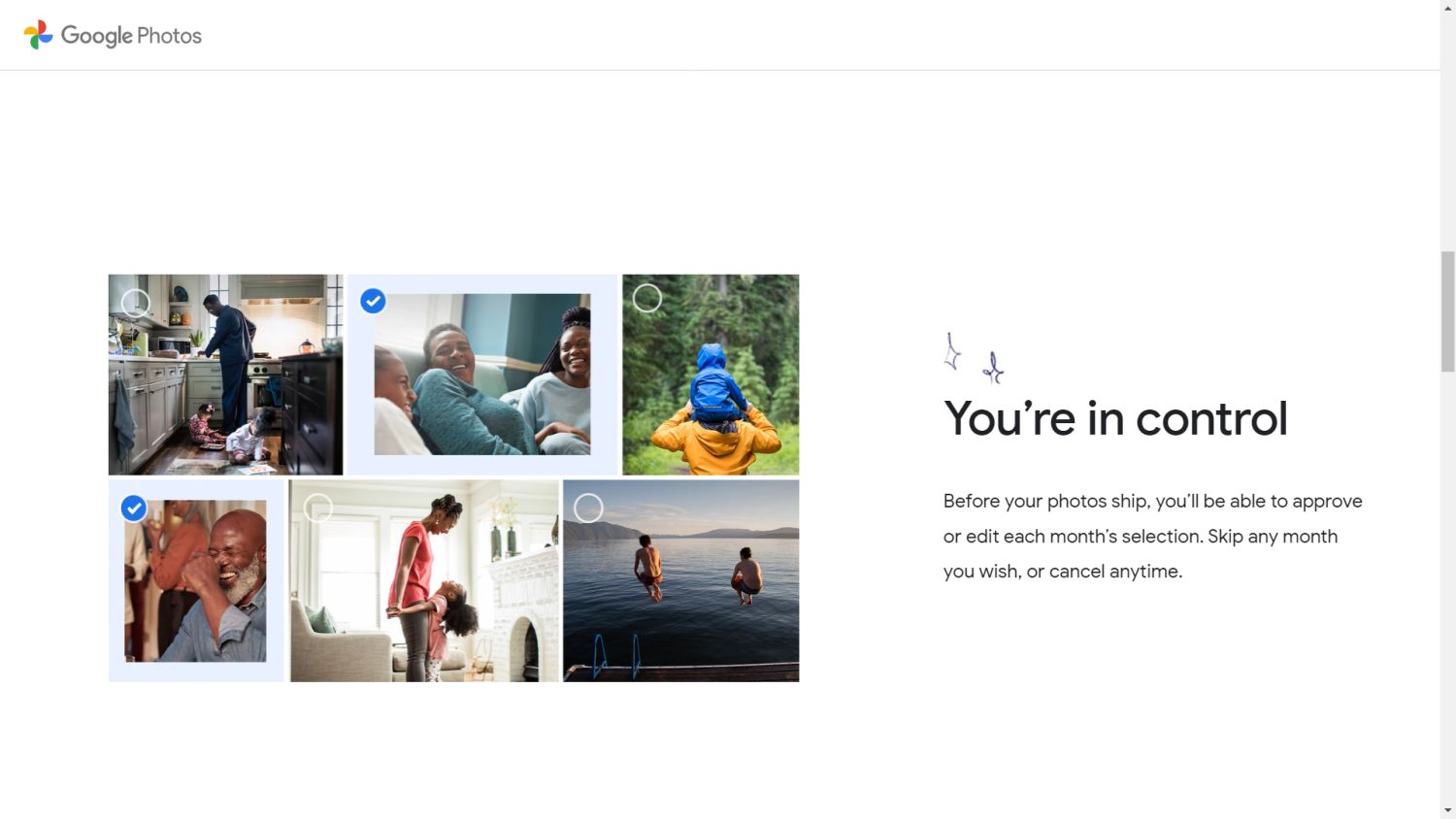Viewport: 1456px width, 819px height.
Task: Click the Google Photos pinwheel logo
Action: pos(38,35)
